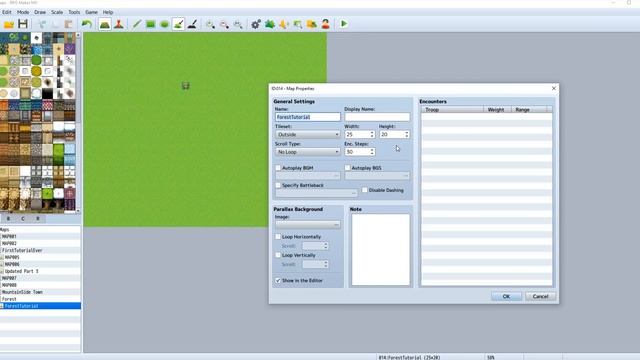Screen dimensions: 640x360
Task: Open a project with the folder icon
Action: pyautogui.click(x=9, y=24)
